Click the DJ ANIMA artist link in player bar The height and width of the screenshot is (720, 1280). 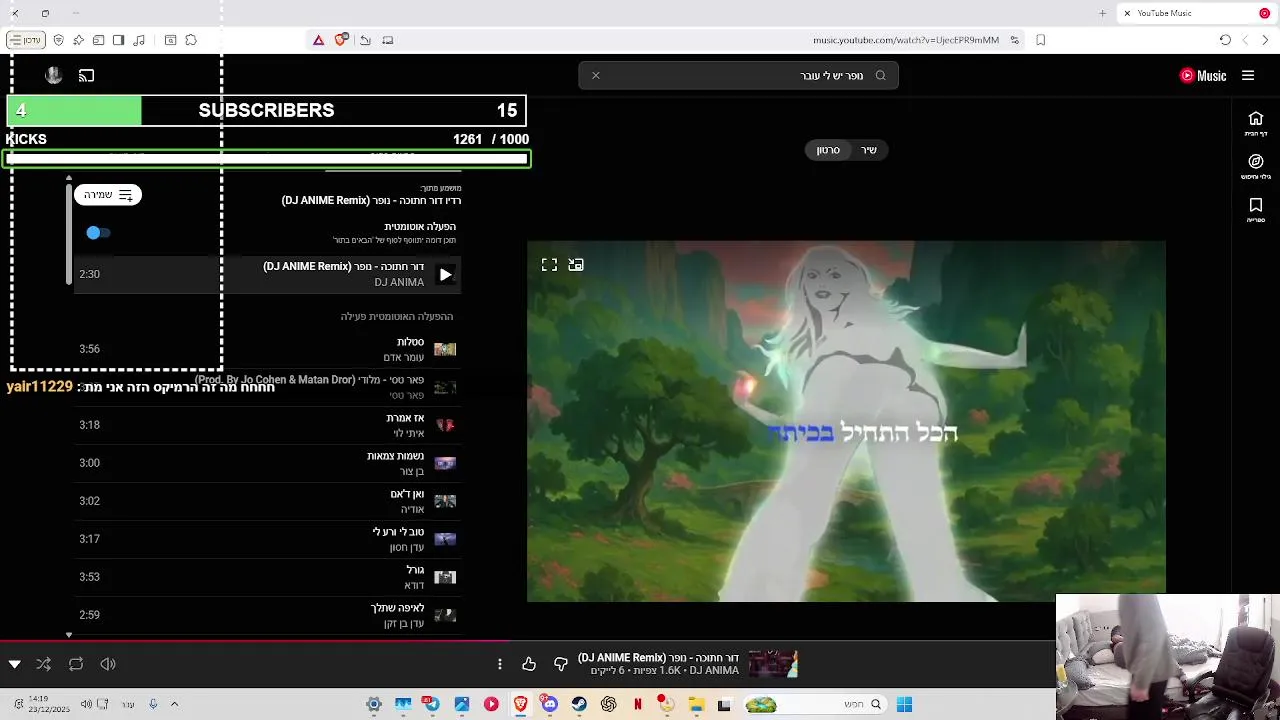click(714, 671)
